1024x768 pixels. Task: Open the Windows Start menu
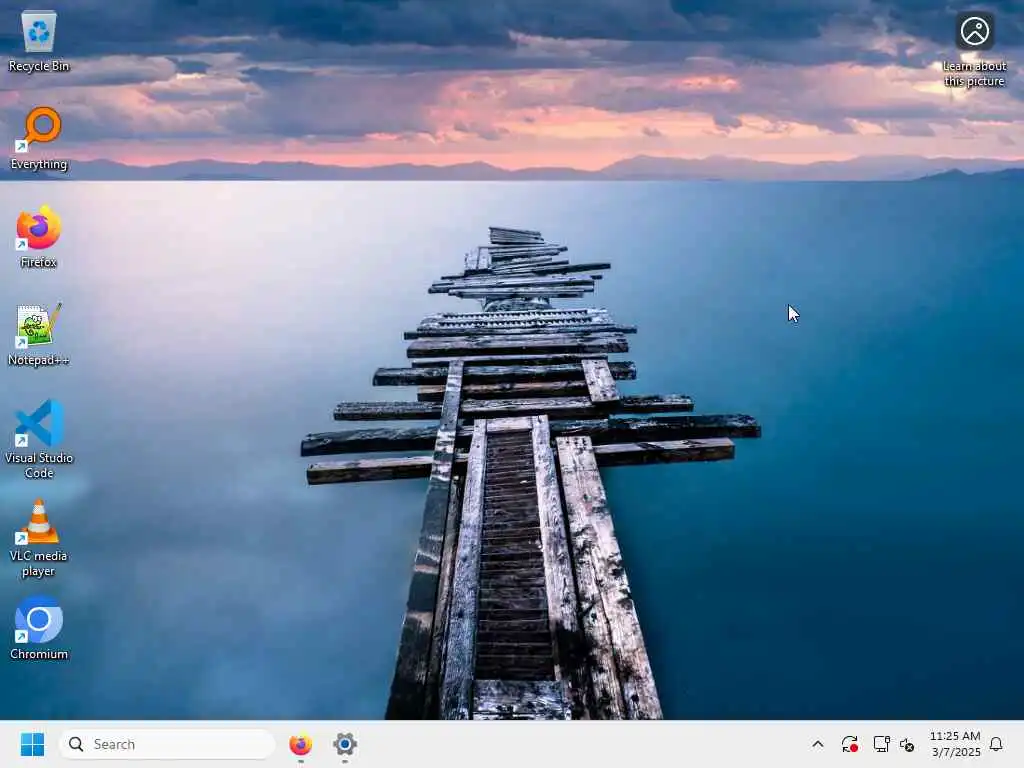point(32,744)
